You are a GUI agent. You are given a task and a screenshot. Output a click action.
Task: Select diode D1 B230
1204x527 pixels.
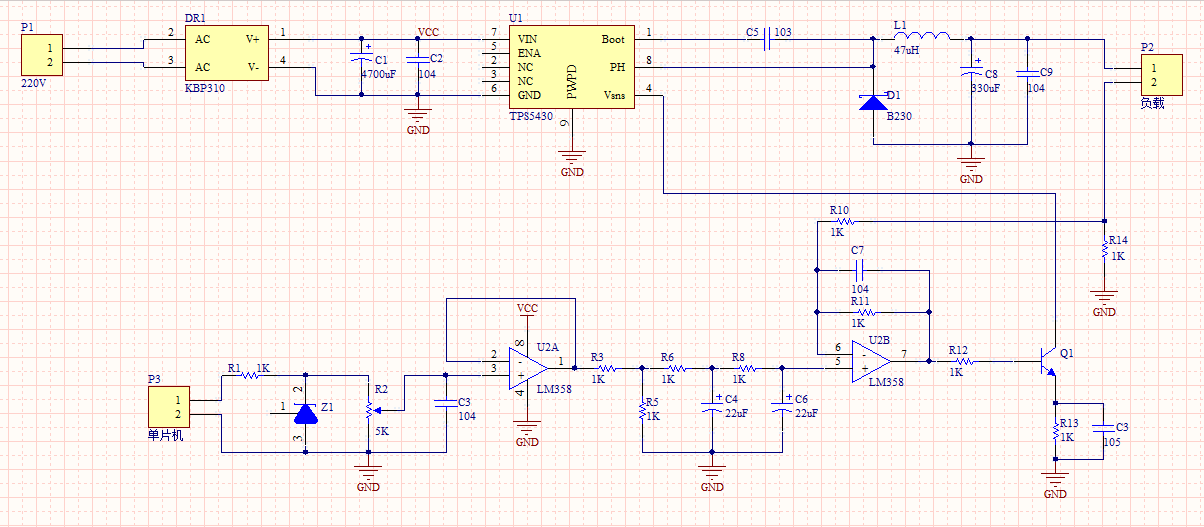point(874,102)
